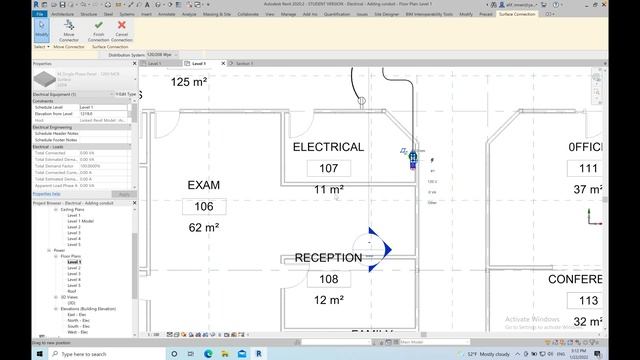Open the Revit application R button
The image size is (640, 360).
point(36,4)
